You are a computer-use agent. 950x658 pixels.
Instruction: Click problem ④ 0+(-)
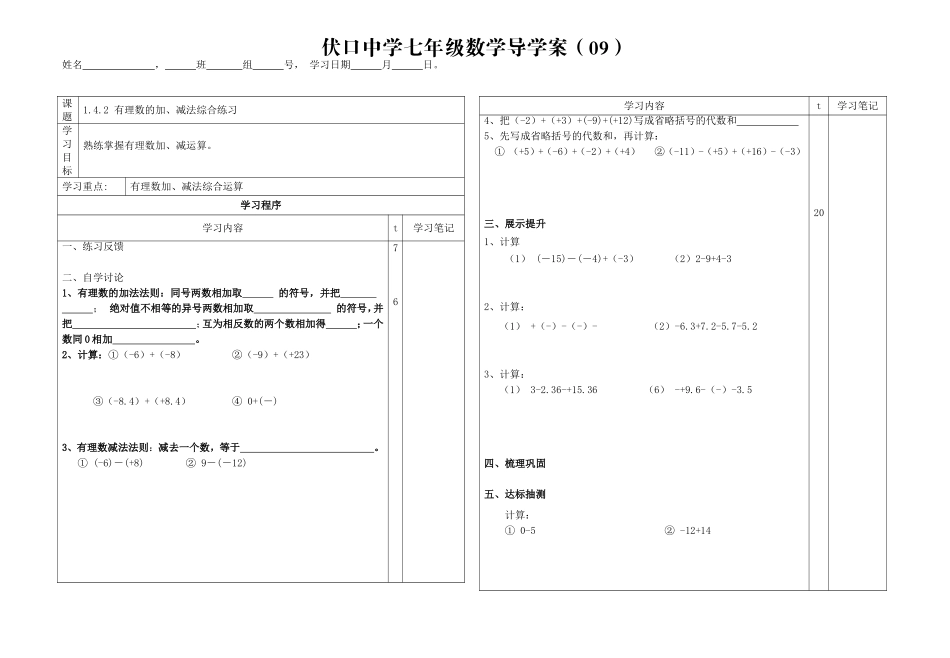pos(254,401)
